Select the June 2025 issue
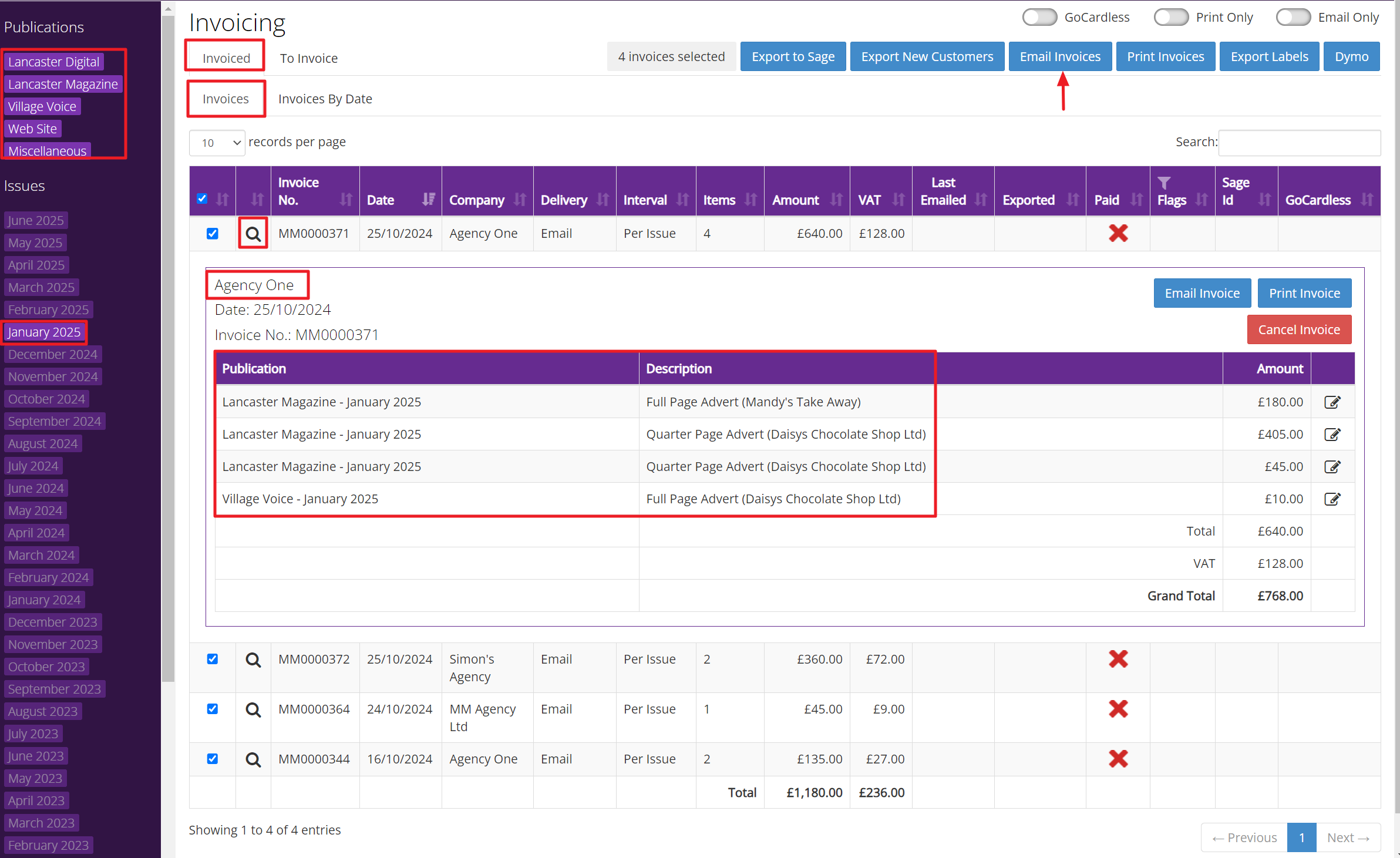Screen dimensions: 1400x858 pyautogui.click(x=36, y=220)
